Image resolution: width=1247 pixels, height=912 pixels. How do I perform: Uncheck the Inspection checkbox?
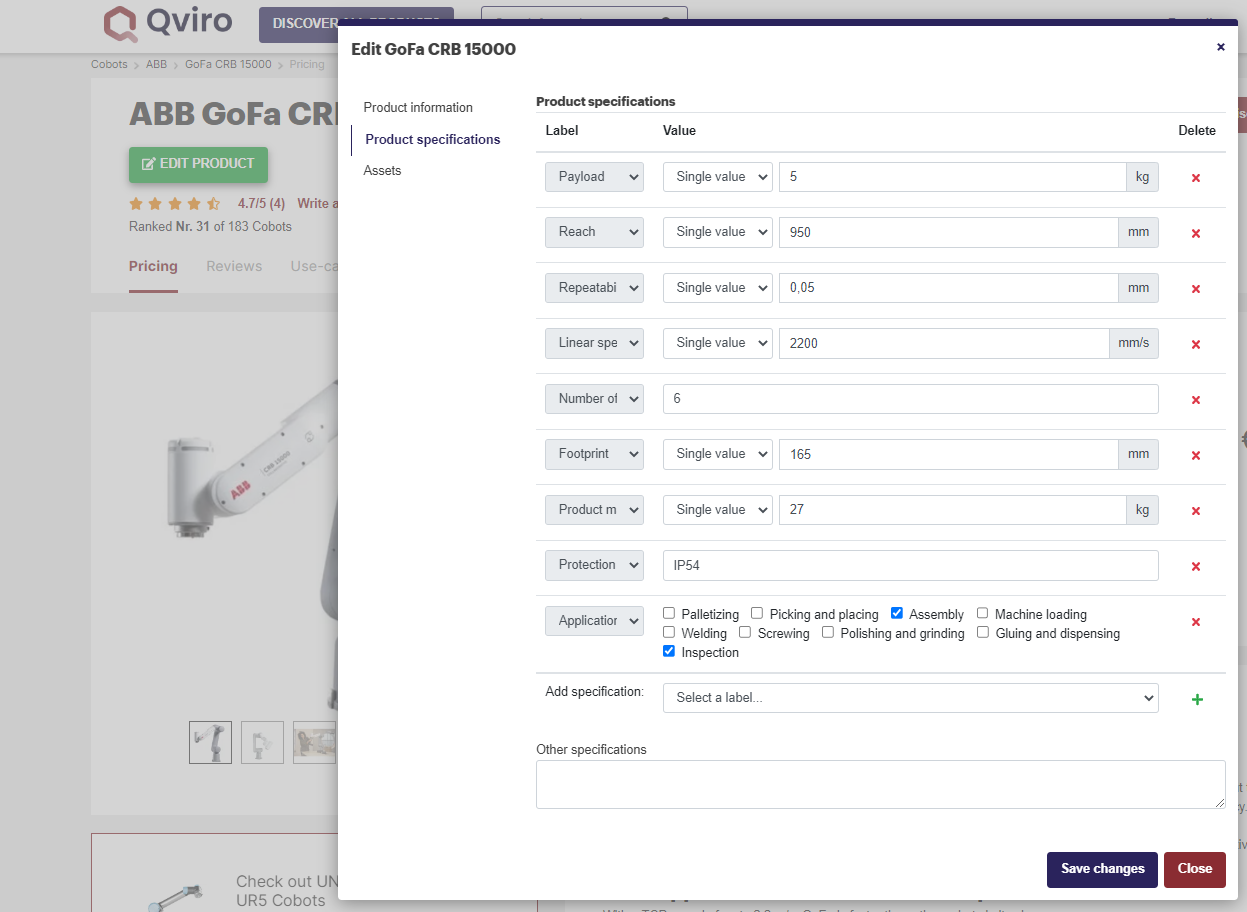(x=669, y=651)
